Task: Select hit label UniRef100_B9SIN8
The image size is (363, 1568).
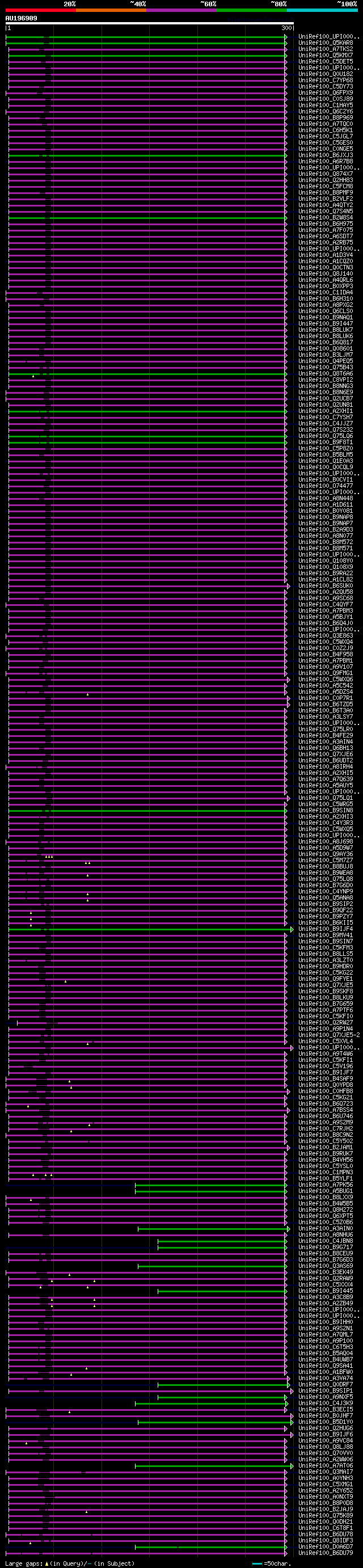Action: [x=326, y=810]
